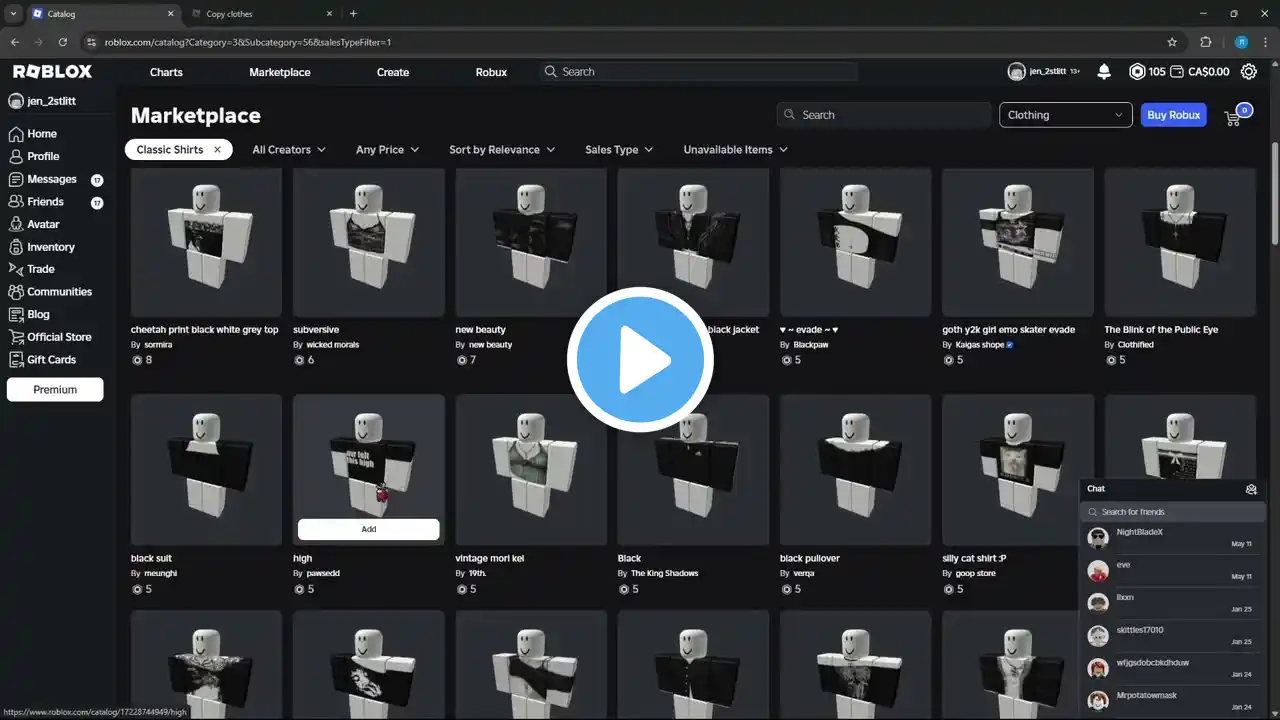Open the Sort by Relevance dropdown
Image resolution: width=1280 pixels, height=720 pixels.
[502, 150]
